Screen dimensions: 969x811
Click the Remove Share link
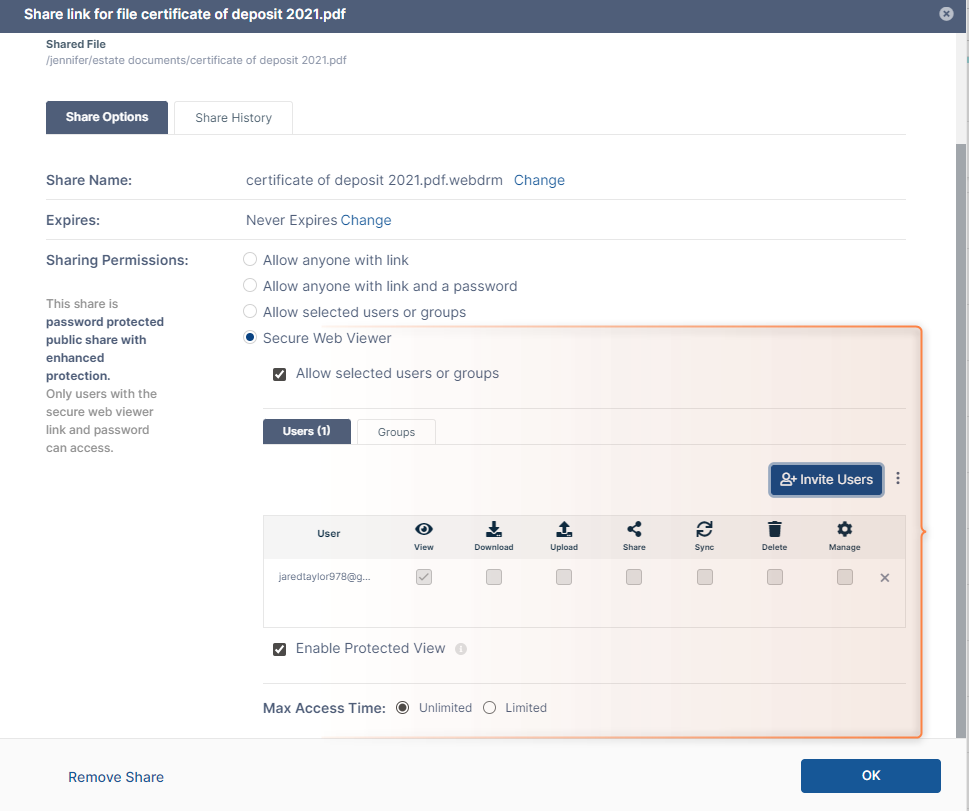116,777
